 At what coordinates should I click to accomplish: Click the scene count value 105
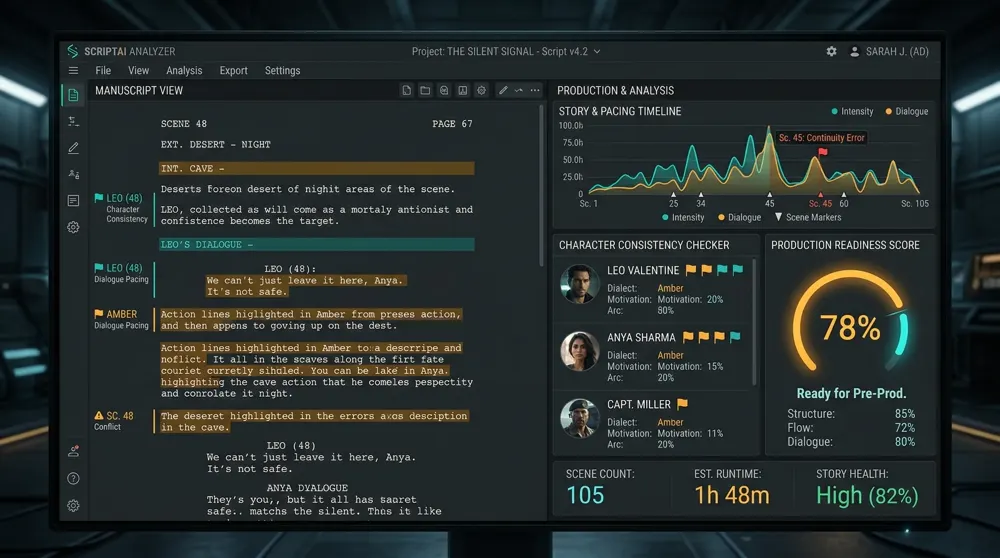pyautogui.click(x=585, y=496)
